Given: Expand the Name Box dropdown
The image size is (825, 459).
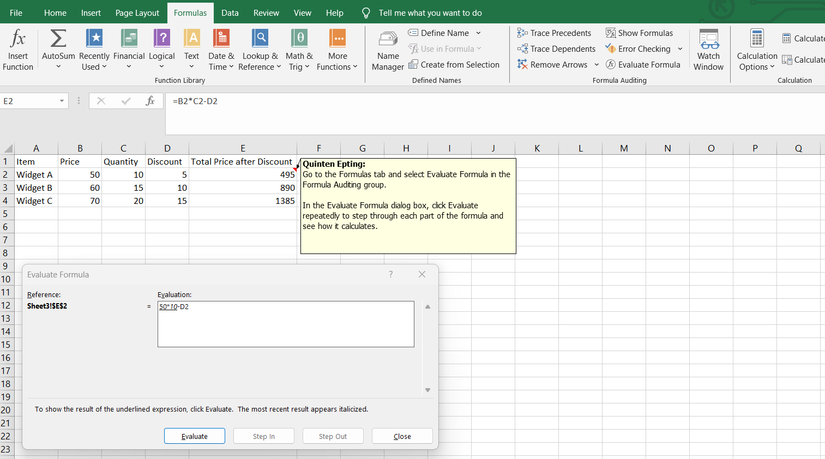Looking at the screenshot, I should (62, 101).
